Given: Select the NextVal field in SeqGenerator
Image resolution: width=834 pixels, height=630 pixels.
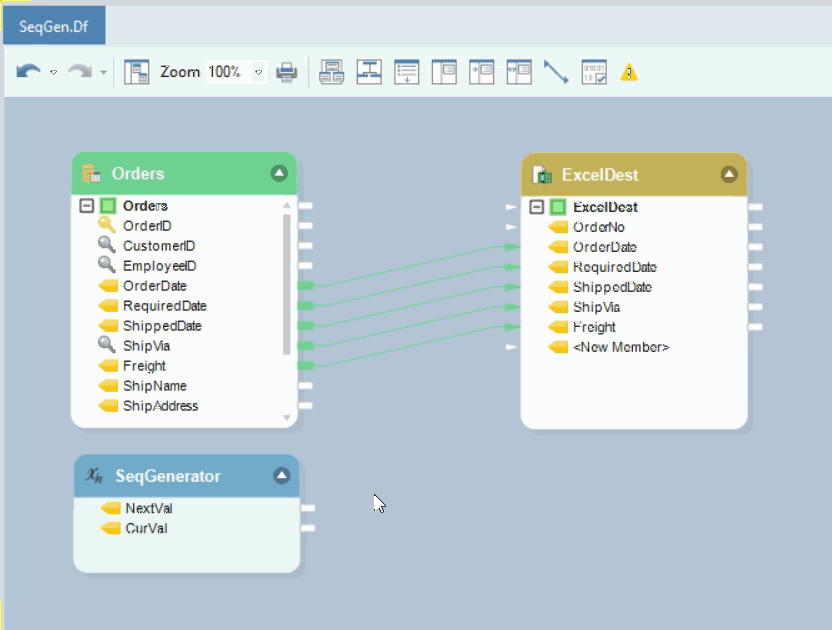Looking at the screenshot, I should click(148, 508).
